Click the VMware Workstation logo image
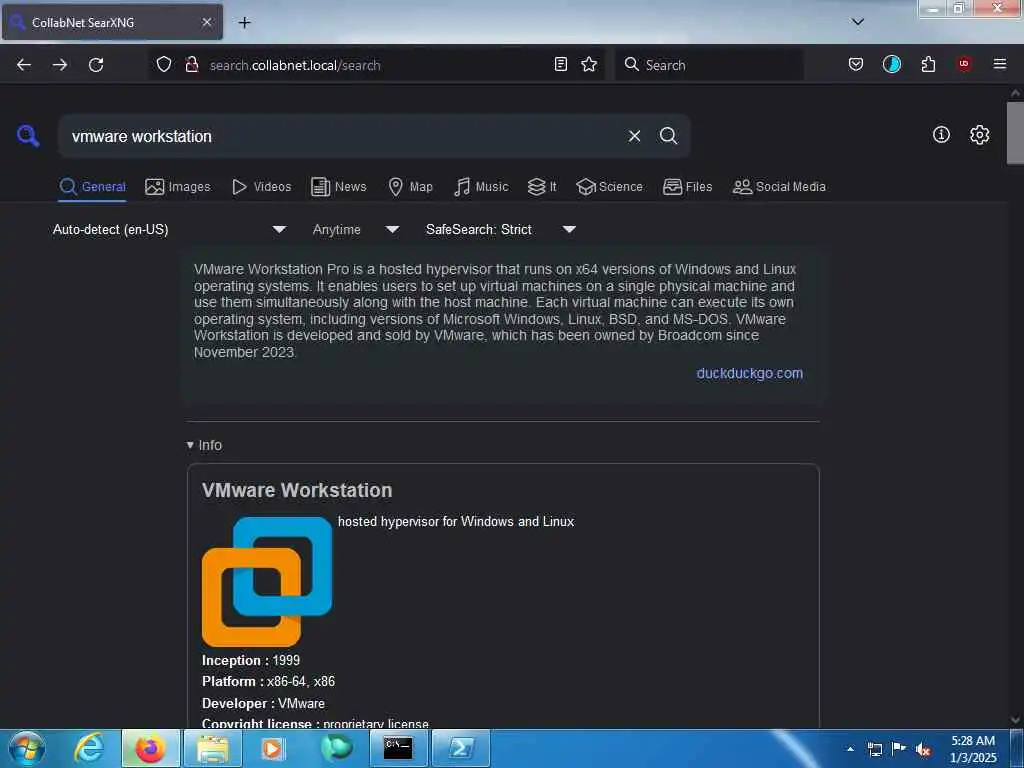 pos(267,581)
